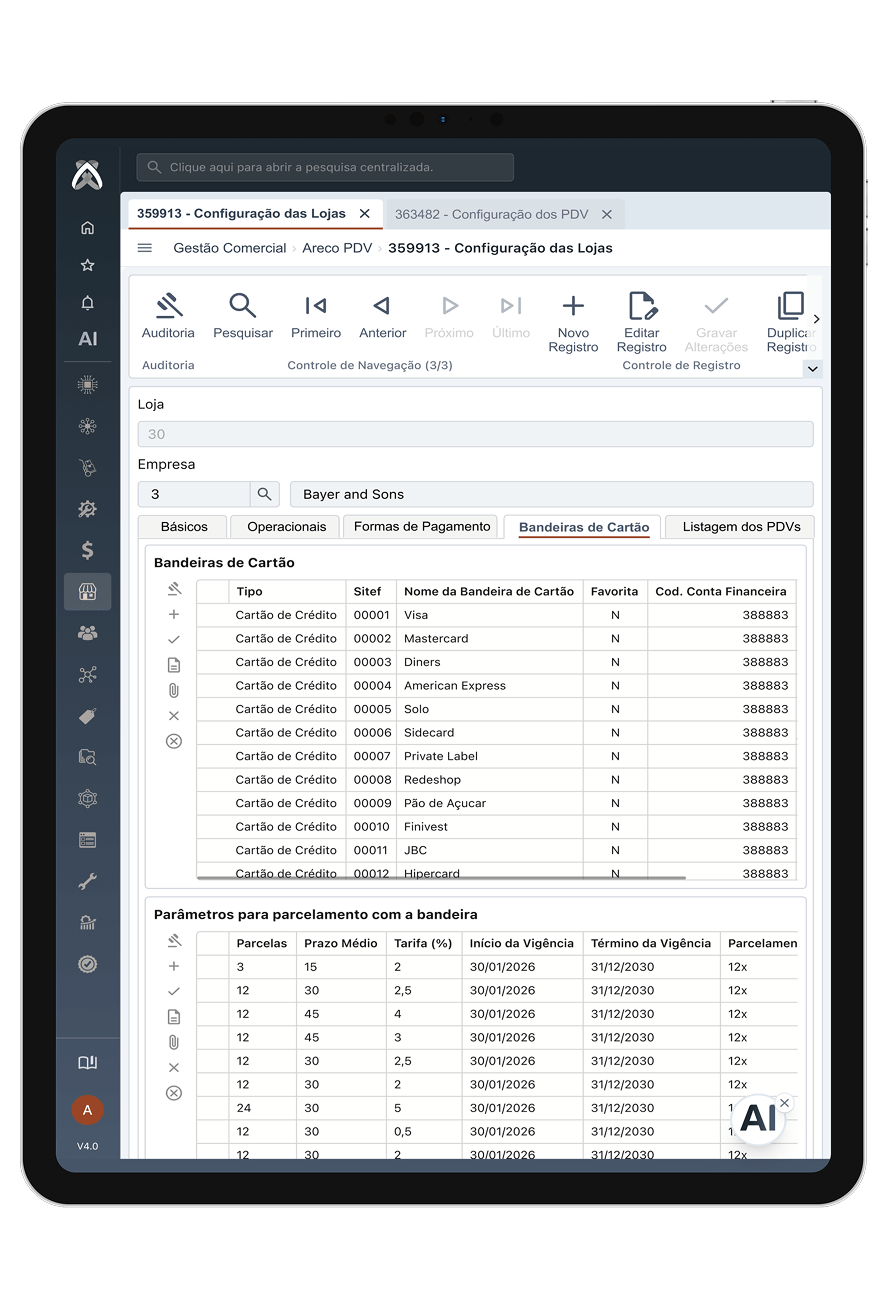Click paperclip icon beside Parâmetros para parcelamento grid
The height and width of the screenshot is (1308, 888).
174,1042
